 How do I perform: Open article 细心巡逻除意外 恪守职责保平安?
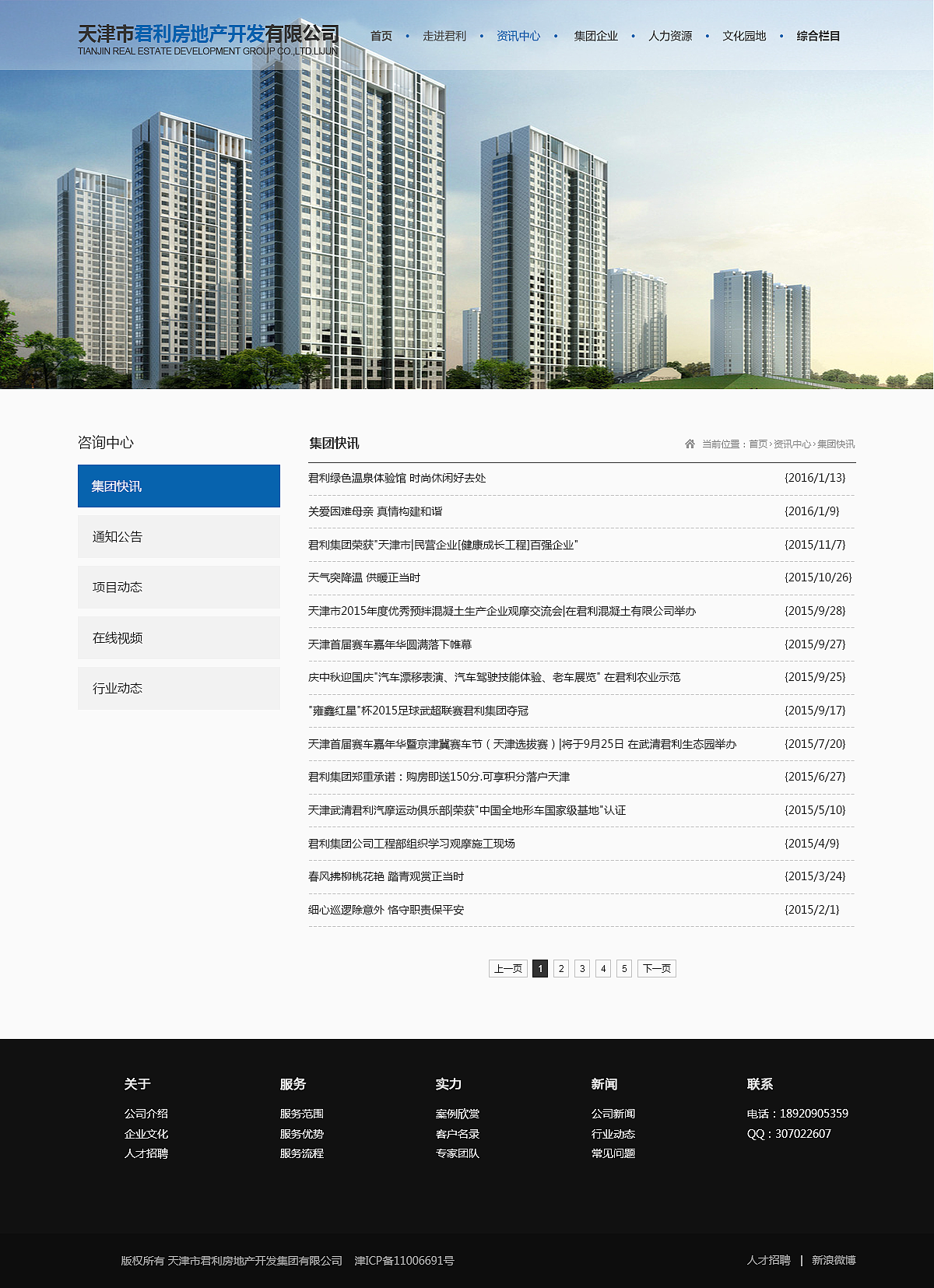(x=386, y=910)
